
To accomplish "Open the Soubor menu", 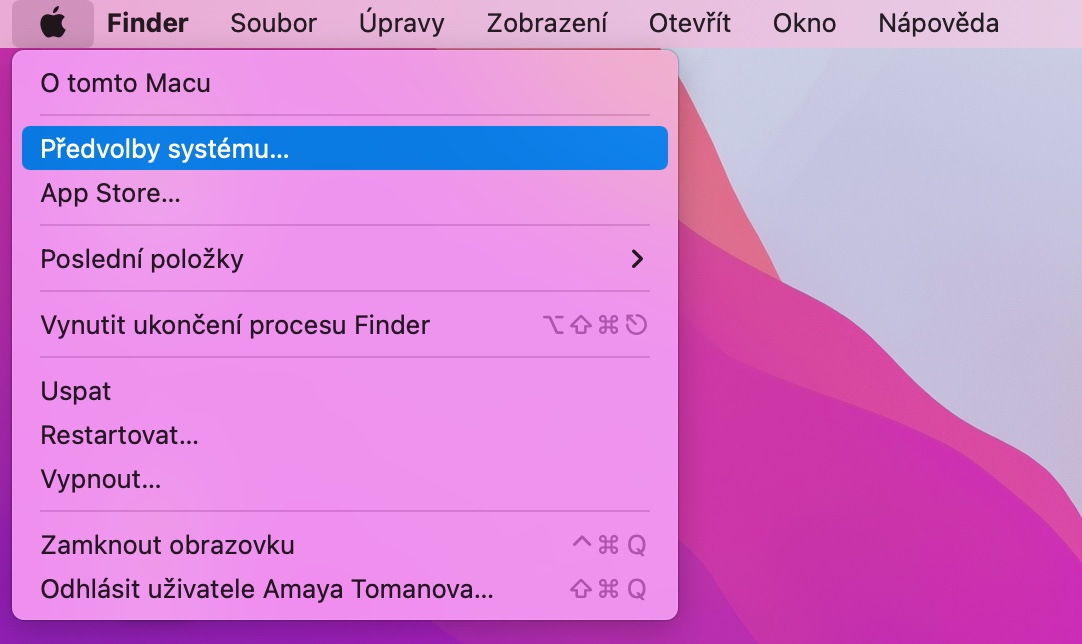I will 273,23.
